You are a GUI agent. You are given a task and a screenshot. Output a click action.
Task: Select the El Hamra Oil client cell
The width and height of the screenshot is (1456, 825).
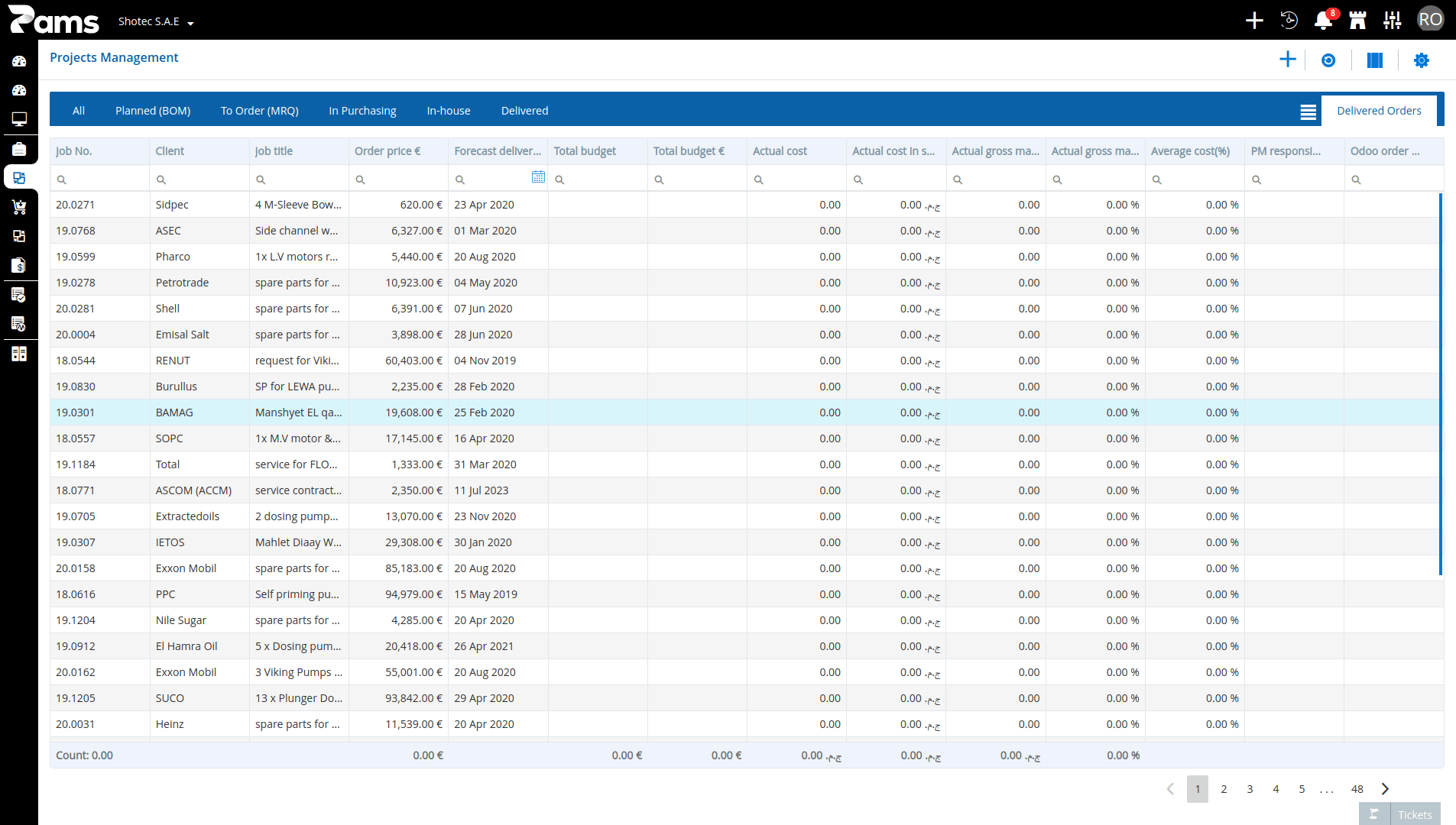(199, 646)
